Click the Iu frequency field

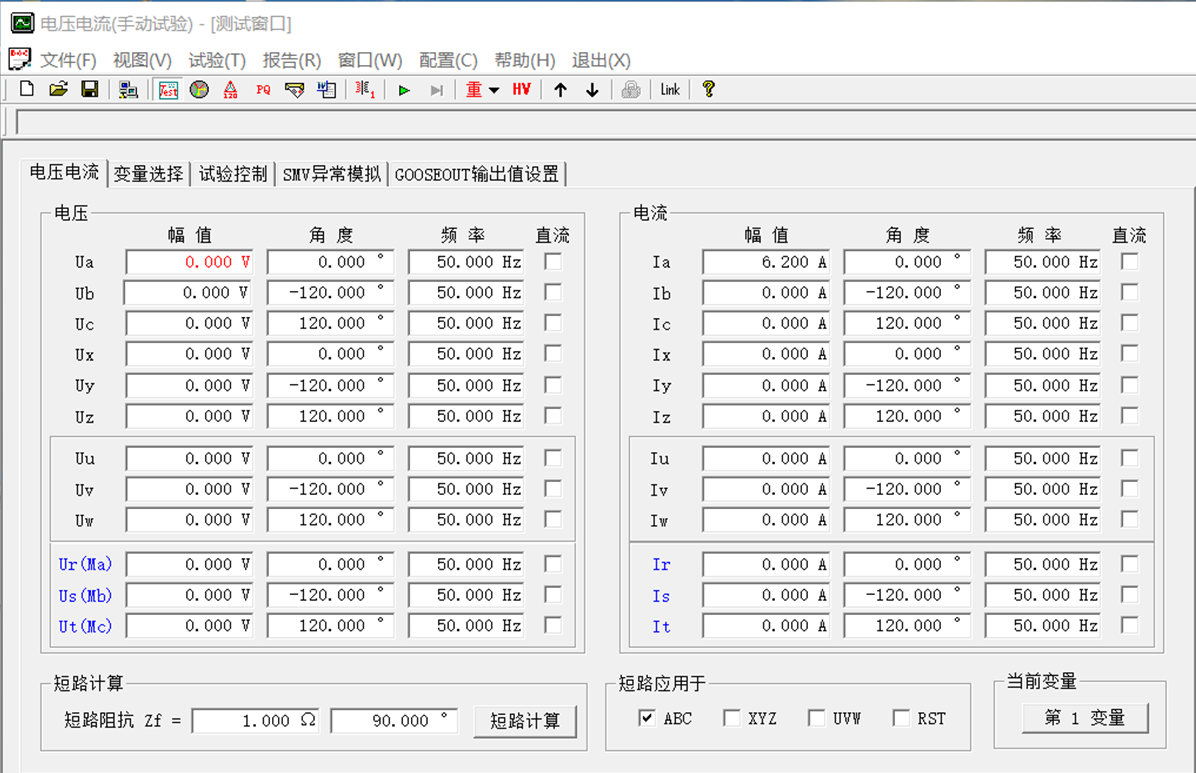1043,458
